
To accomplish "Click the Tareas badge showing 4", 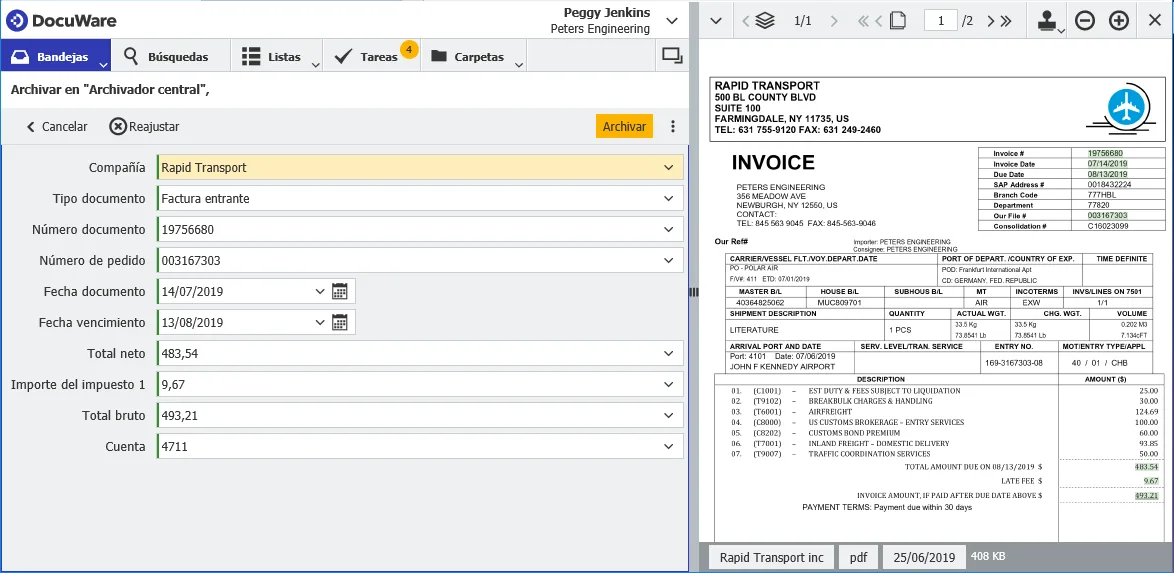I will [x=409, y=50].
